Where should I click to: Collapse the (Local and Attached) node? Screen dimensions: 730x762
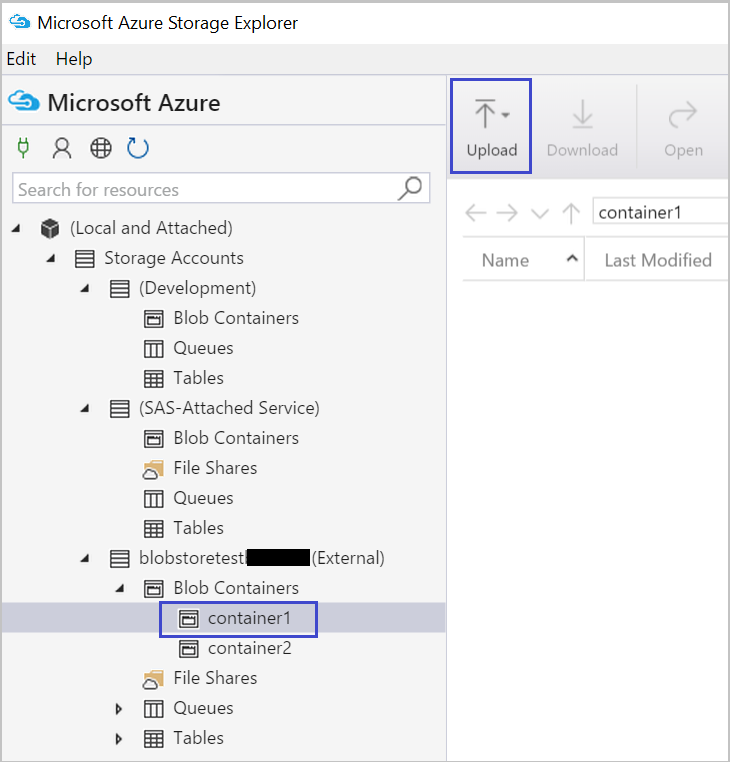tap(17, 228)
